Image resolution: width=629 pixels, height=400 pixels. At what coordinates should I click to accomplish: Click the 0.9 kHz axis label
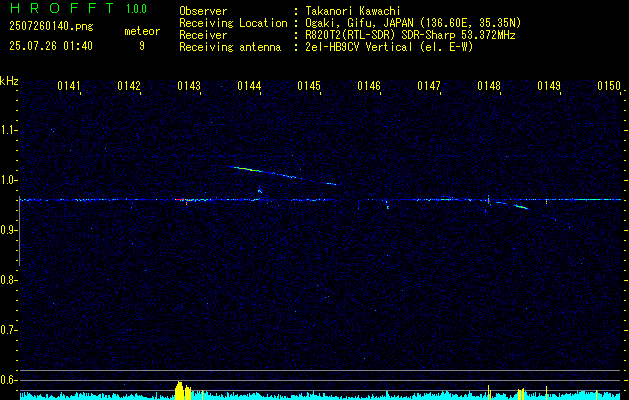(x=8, y=230)
